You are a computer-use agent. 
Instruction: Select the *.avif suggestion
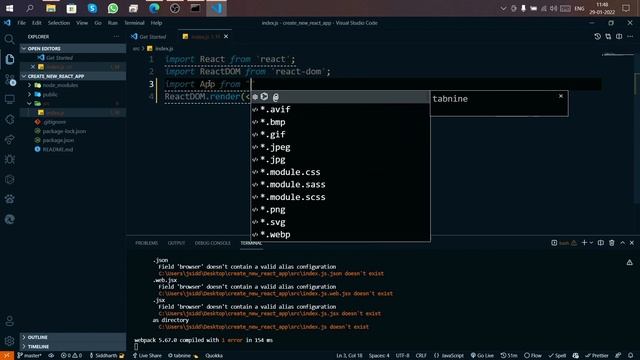coord(340,109)
